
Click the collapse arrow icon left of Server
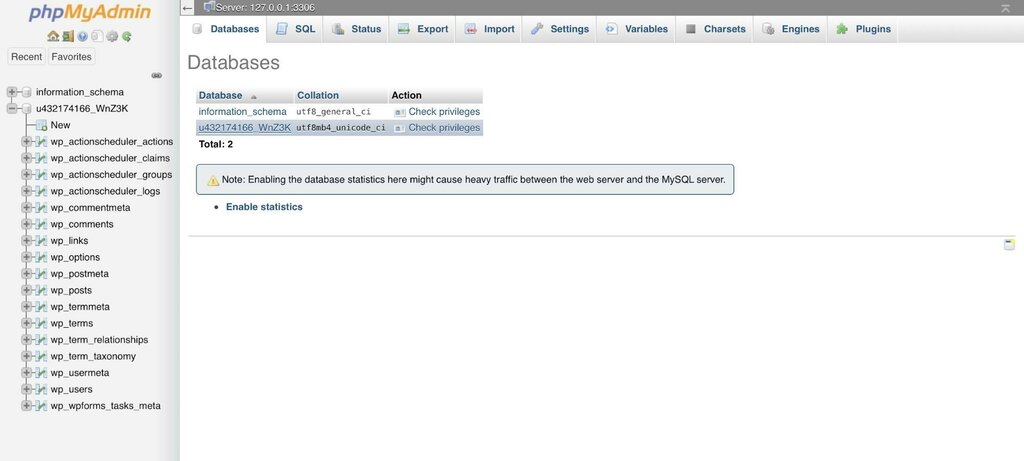[188, 8]
